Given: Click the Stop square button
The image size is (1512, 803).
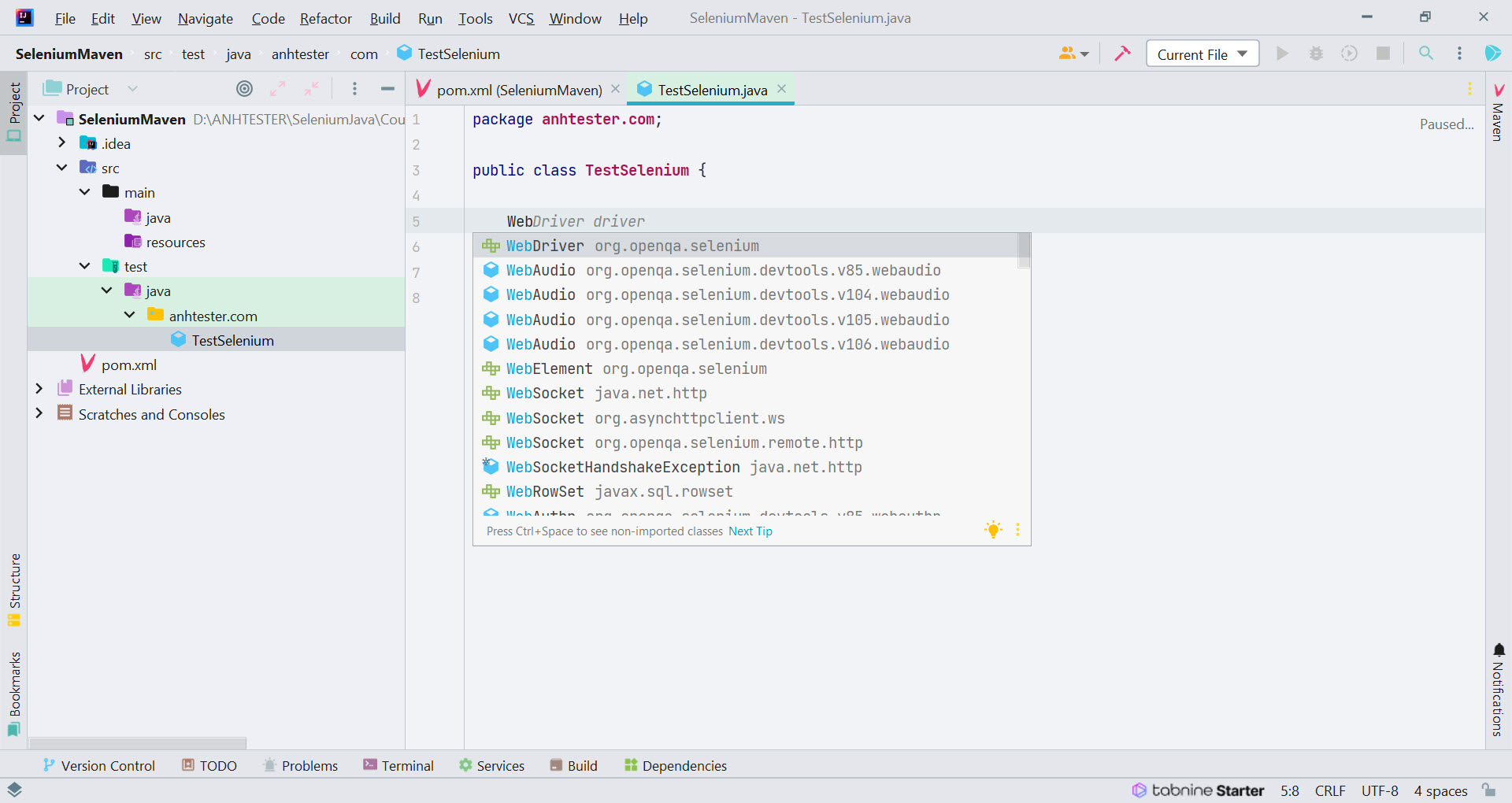Looking at the screenshot, I should pyautogui.click(x=1383, y=54).
